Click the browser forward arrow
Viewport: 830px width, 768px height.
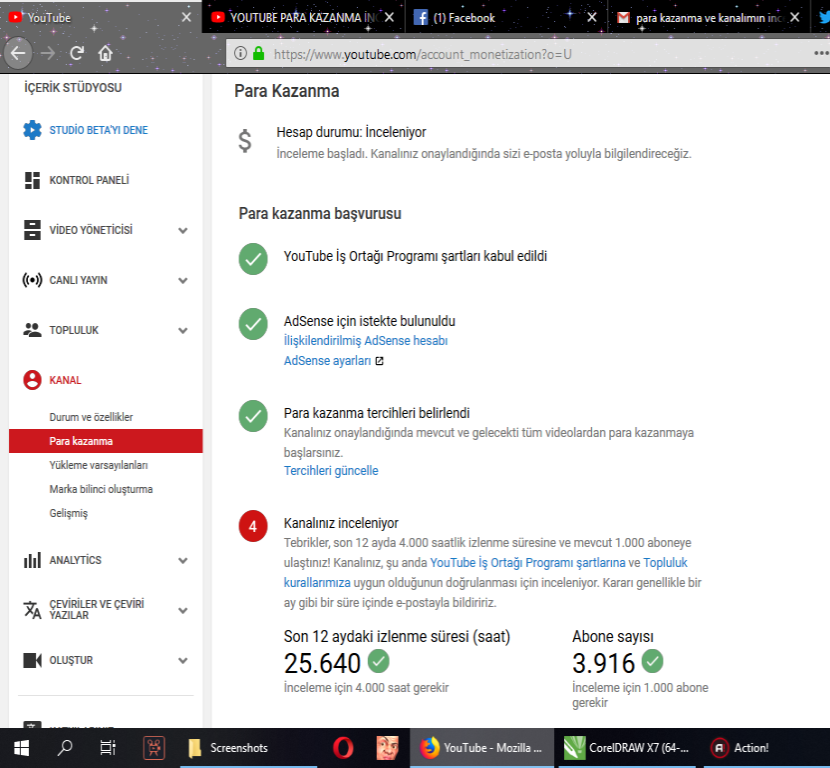(48, 53)
